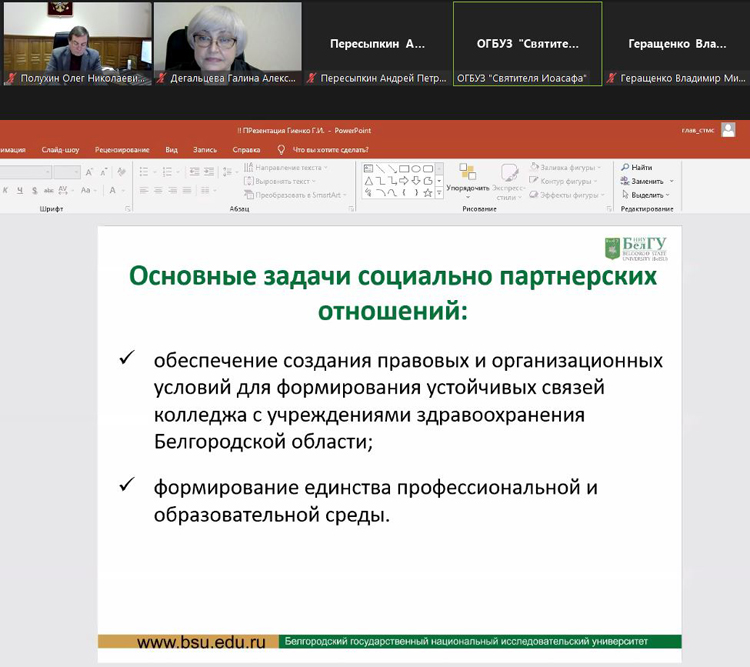The width and height of the screenshot is (750, 667).
Task: Switch to the Рецензирование tab
Action: [122, 150]
